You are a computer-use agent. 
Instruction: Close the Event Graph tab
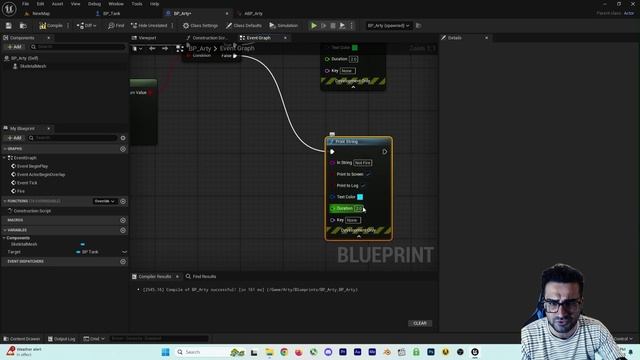285,38
